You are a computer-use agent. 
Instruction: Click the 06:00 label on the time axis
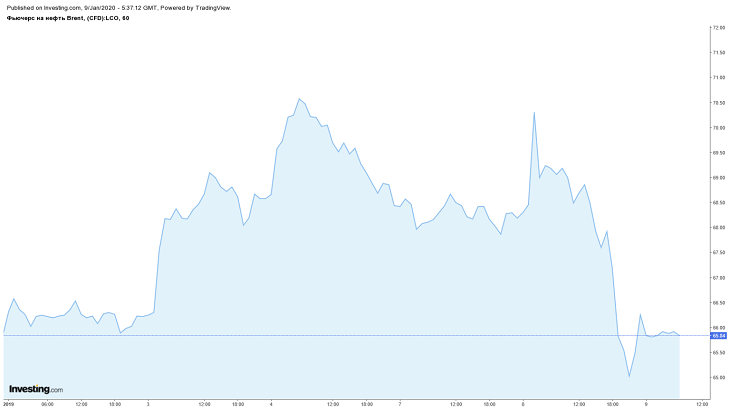pyautogui.click(x=47, y=404)
